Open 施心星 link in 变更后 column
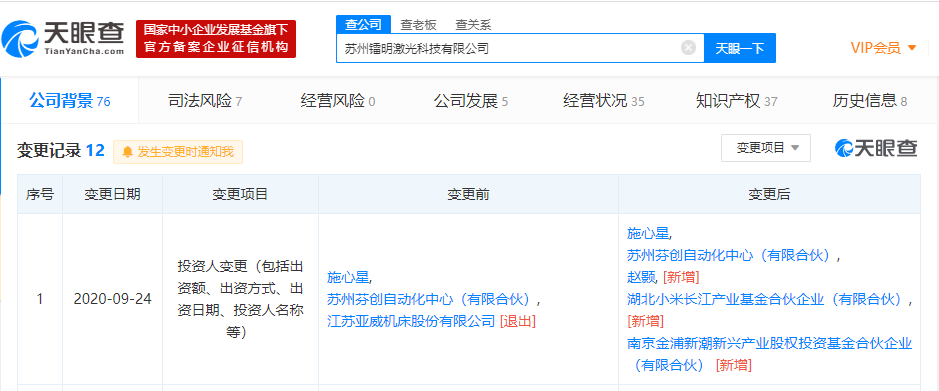This screenshot has width=939, height=391. 649,233
